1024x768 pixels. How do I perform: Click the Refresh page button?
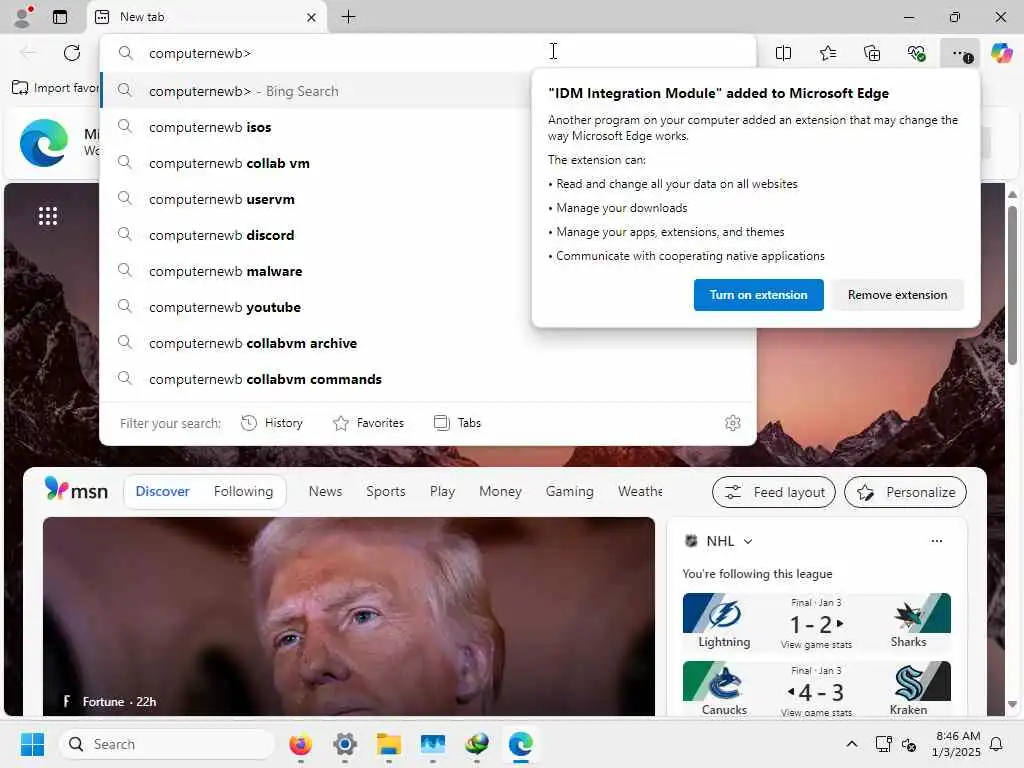tap(72, 53)
